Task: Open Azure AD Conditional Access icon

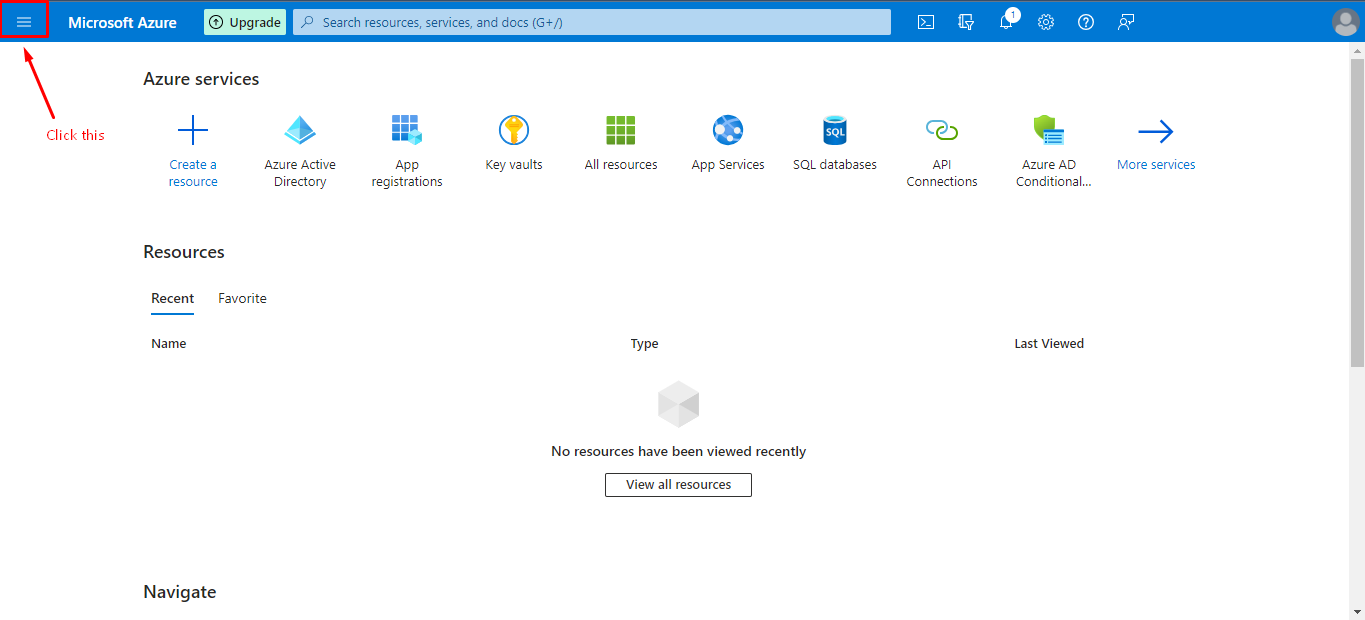Action: 1049,130
